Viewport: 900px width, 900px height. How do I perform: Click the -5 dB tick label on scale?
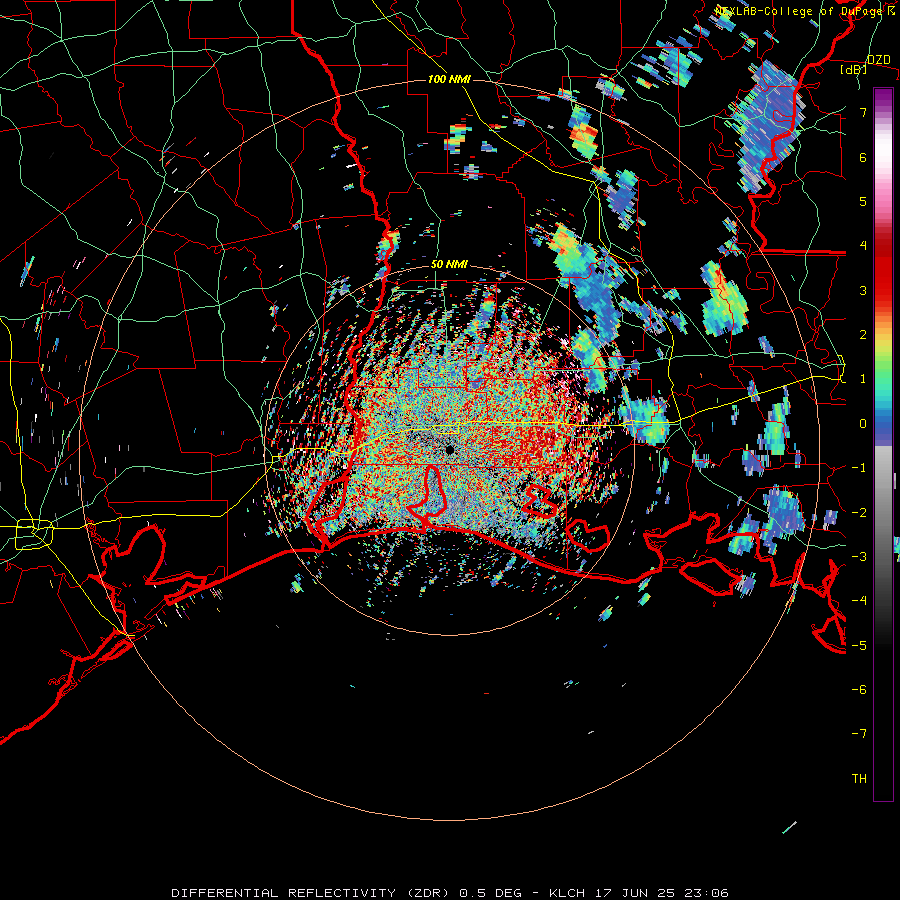click(859, 645)
